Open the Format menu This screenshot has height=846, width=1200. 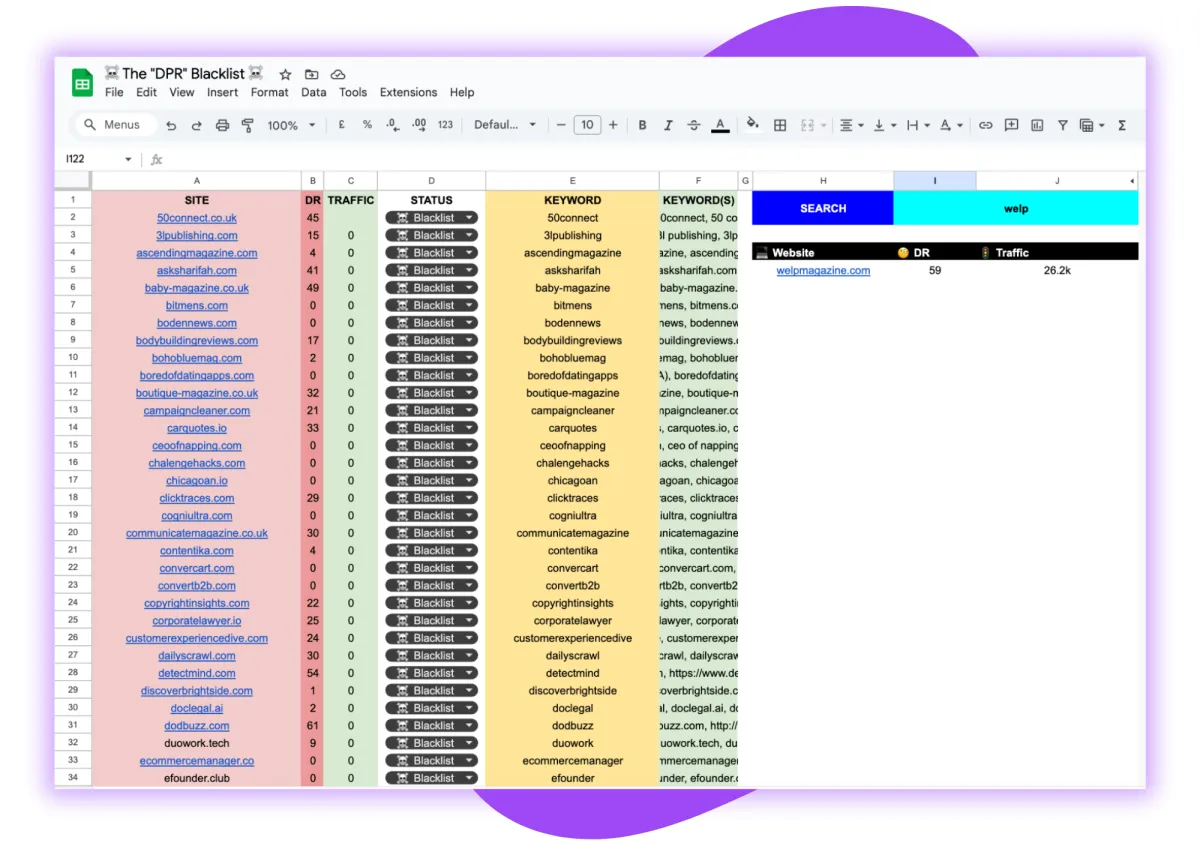click(270, 92)
